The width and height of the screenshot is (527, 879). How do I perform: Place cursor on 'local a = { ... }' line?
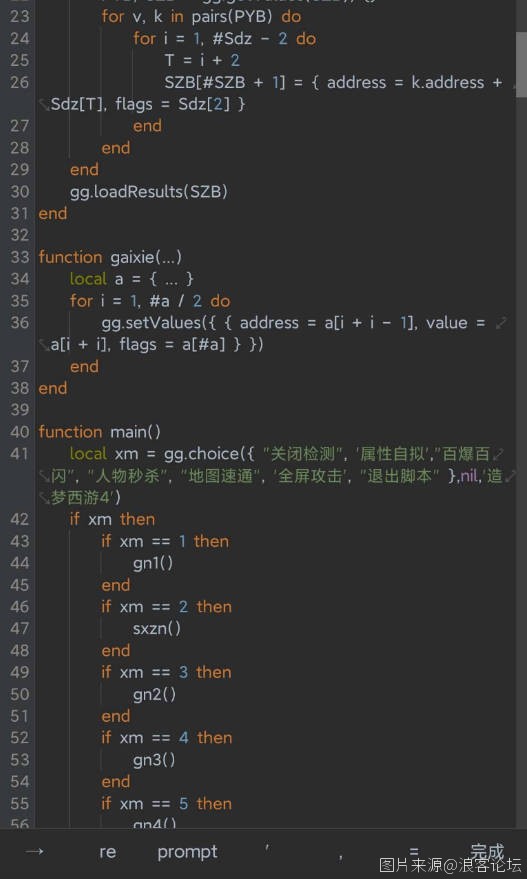click(x=131, y=279)
